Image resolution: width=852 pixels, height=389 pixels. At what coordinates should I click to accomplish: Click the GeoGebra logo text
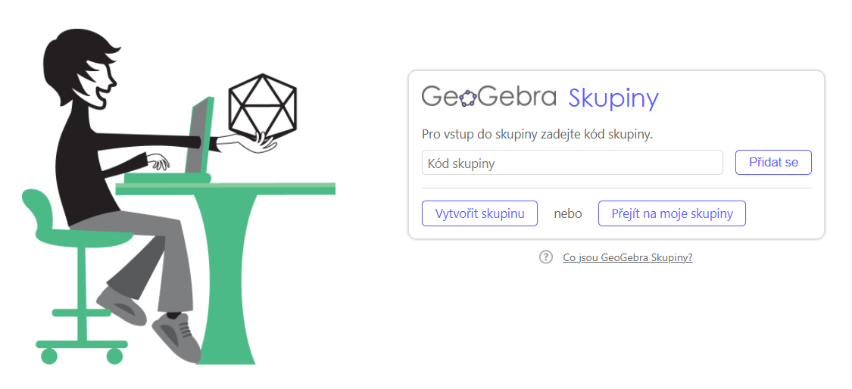coord(488,97)
